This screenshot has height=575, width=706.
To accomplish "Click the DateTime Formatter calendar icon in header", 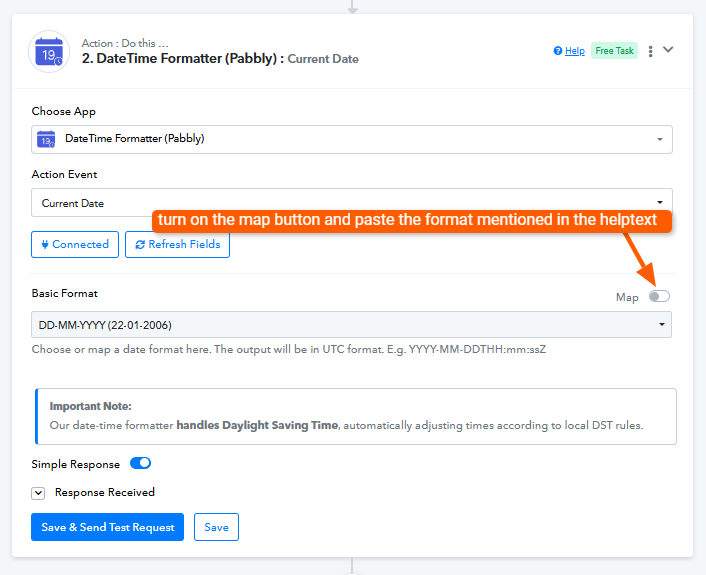I will [47, 51].
